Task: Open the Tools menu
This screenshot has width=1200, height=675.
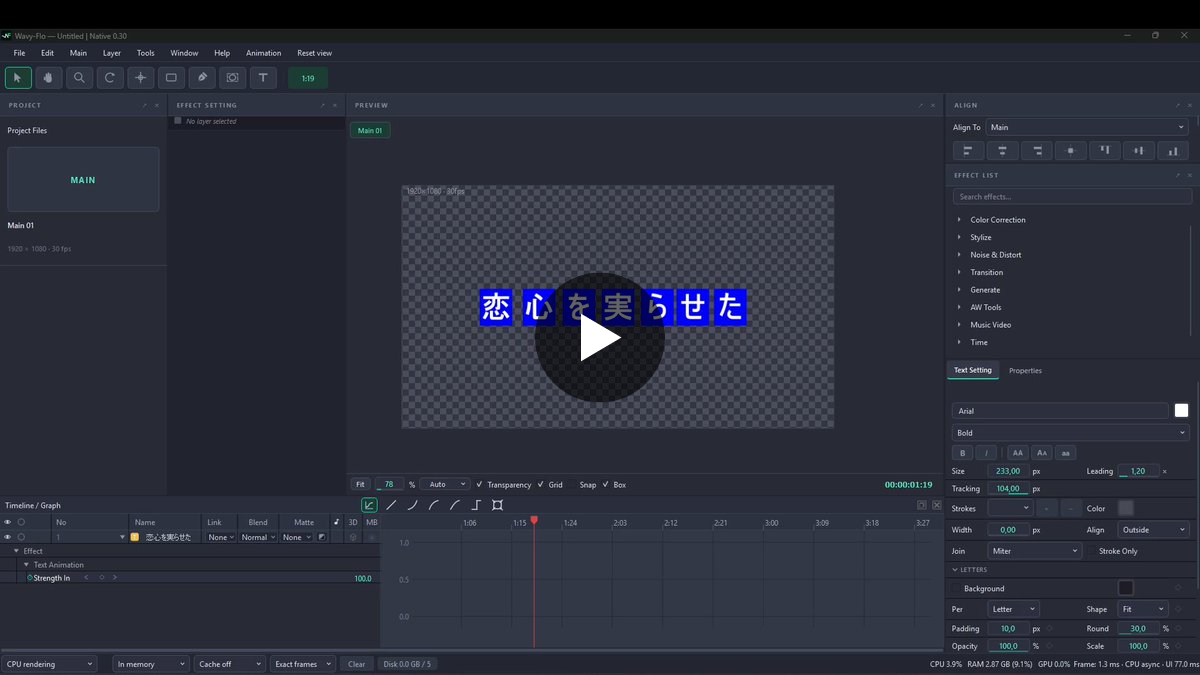Action: 146,53
